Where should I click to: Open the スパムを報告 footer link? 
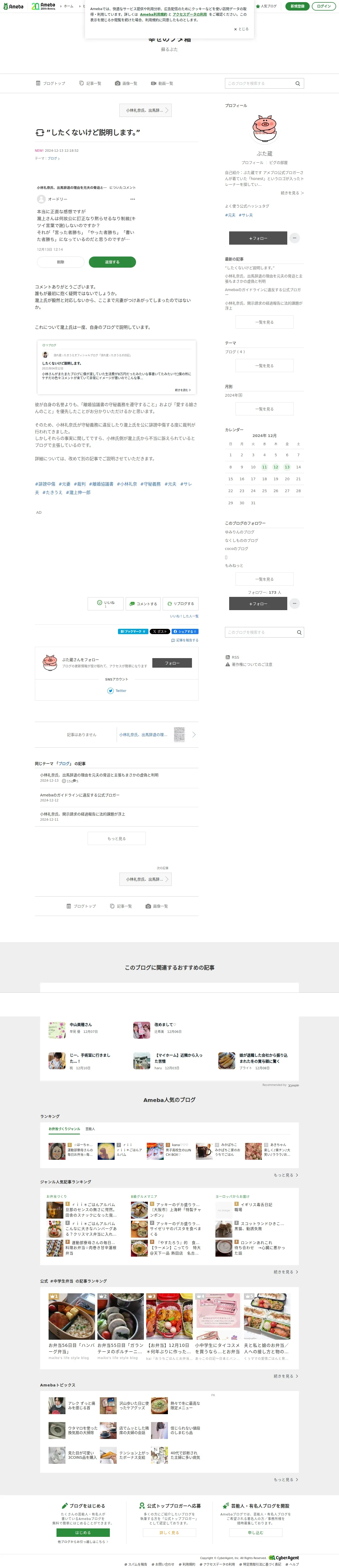tap(136, 1564)
